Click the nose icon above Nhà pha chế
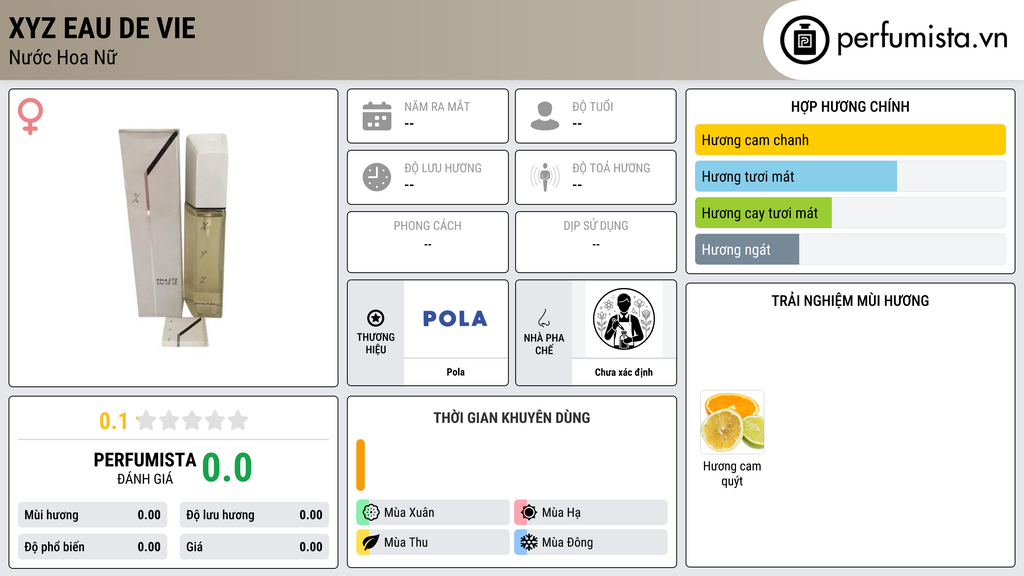This screenshot has height=576, width=1024. click(x=543, y=318)
